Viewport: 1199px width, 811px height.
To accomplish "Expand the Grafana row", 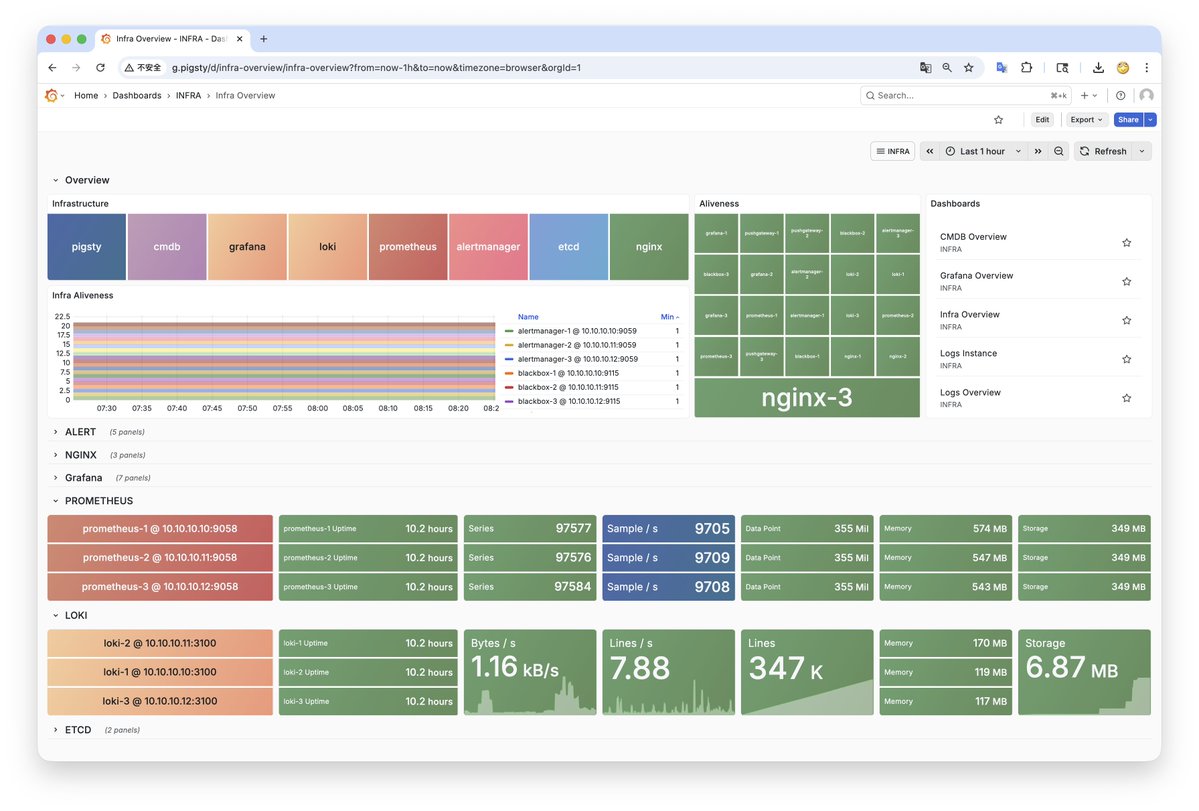I will pos(56,478).
